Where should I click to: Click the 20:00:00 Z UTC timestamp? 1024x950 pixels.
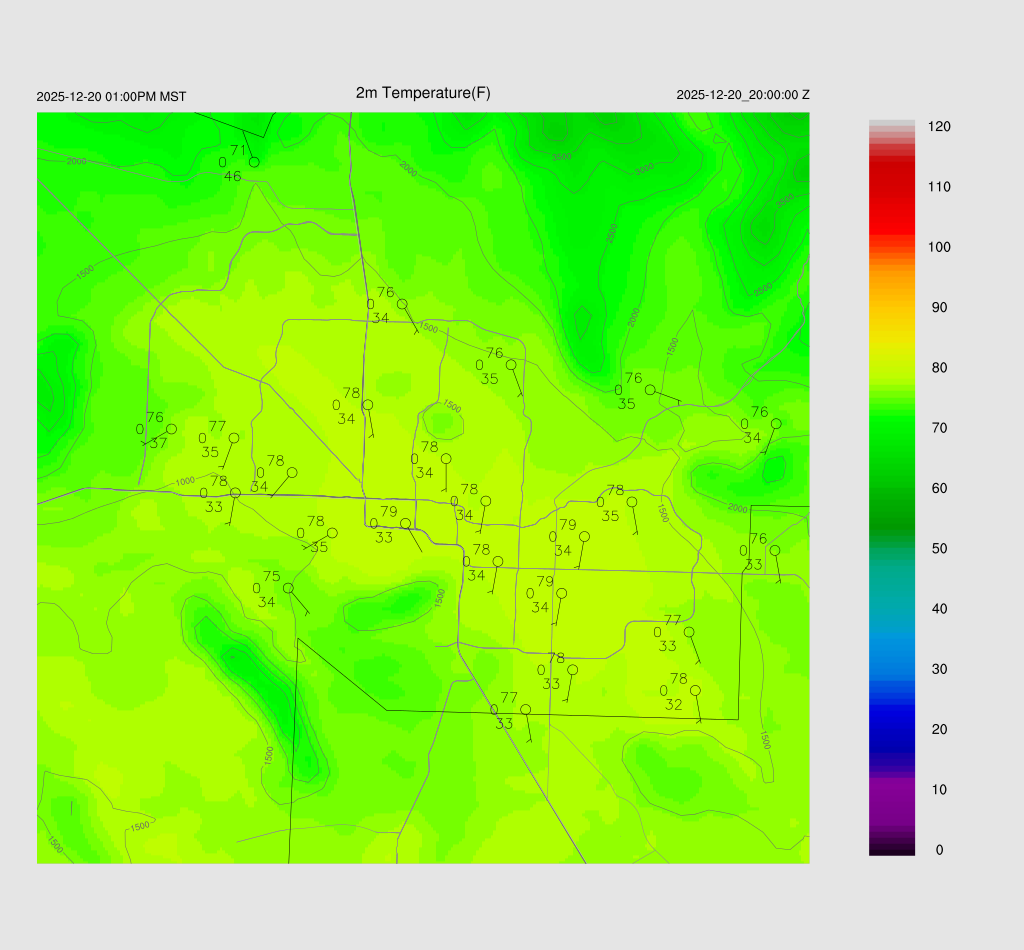743,95
